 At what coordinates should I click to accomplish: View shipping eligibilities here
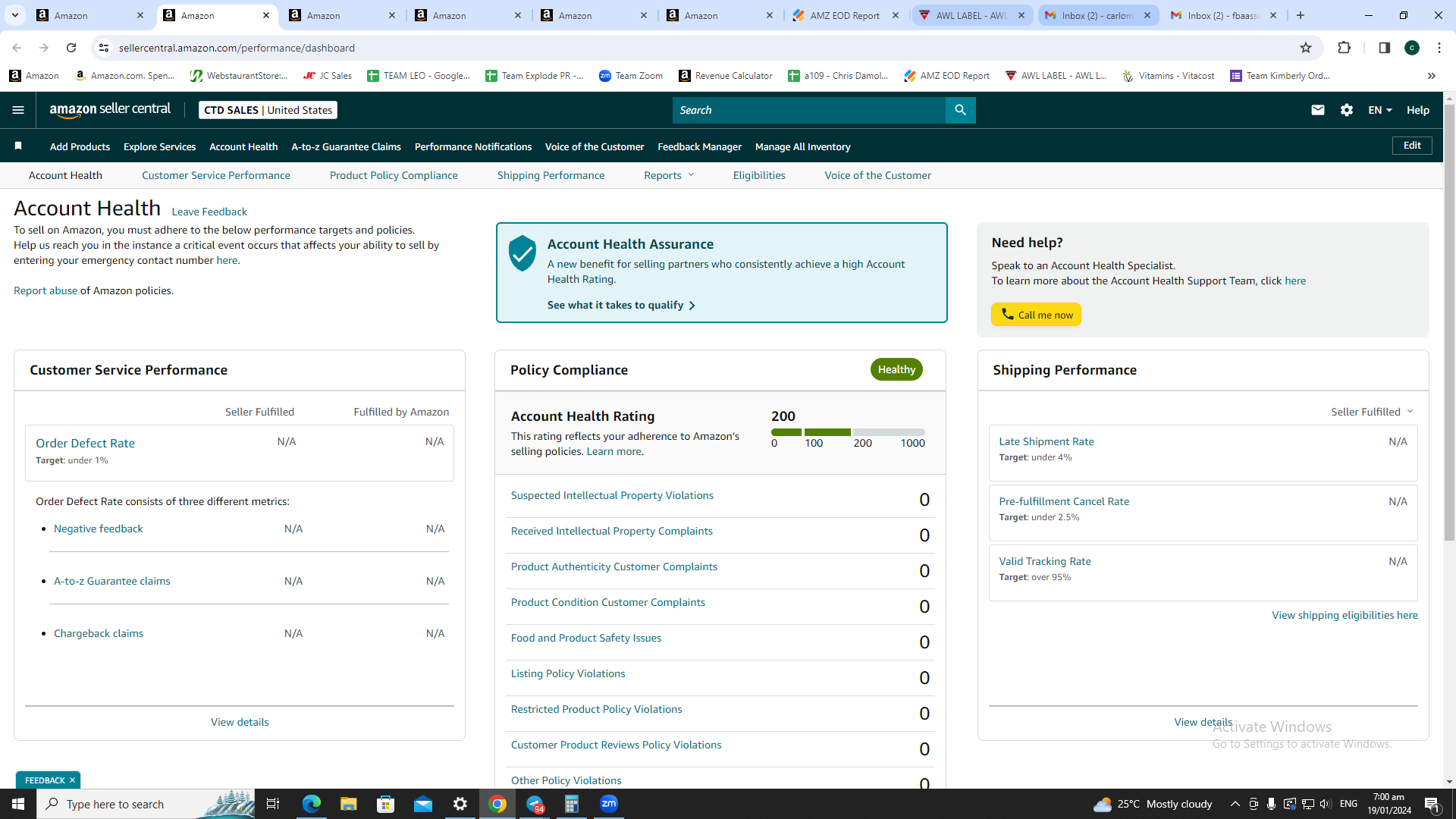click(1345, 615)
